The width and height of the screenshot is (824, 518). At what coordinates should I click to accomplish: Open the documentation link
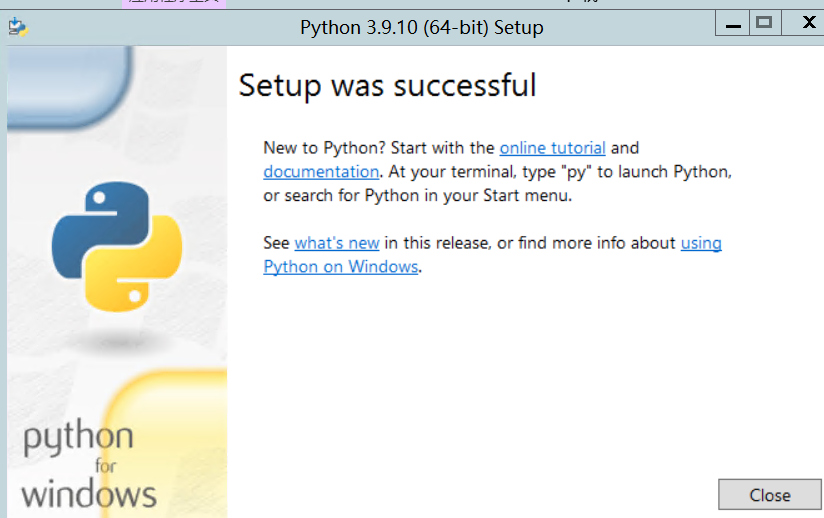(321, 172)
